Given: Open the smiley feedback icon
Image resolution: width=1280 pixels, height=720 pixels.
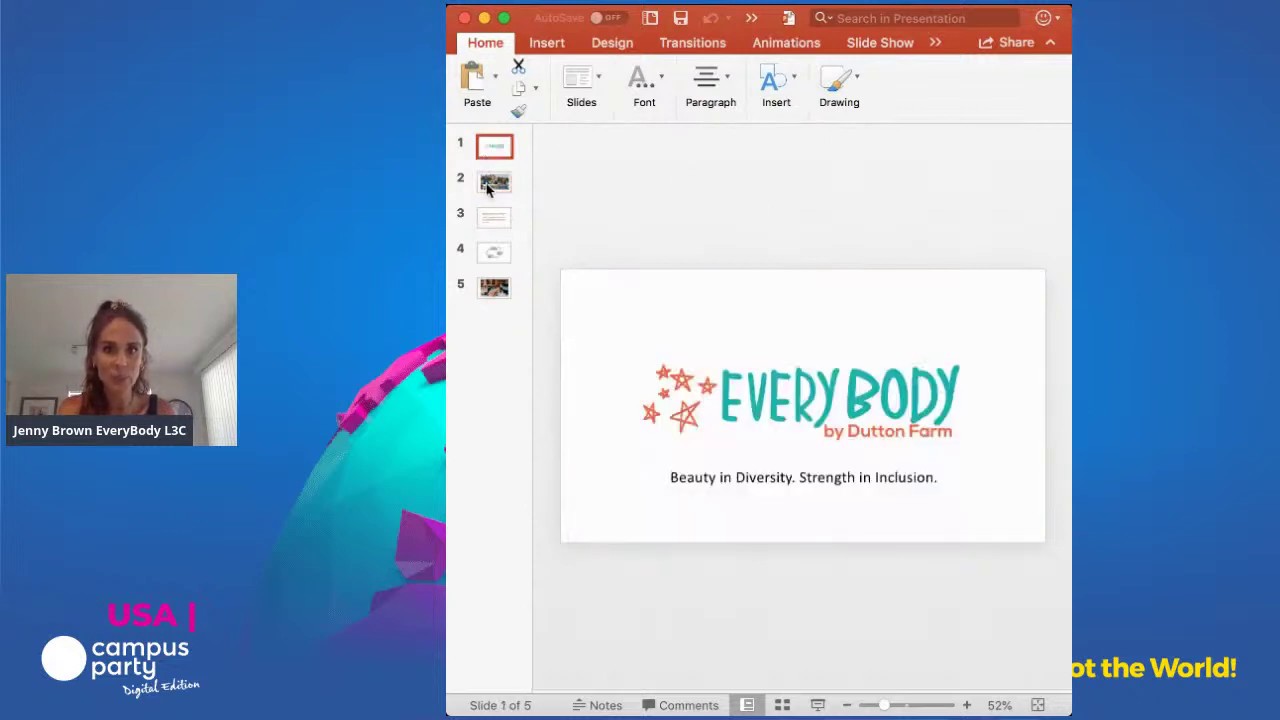Looking at the screenshot, I should point(1043,18).
